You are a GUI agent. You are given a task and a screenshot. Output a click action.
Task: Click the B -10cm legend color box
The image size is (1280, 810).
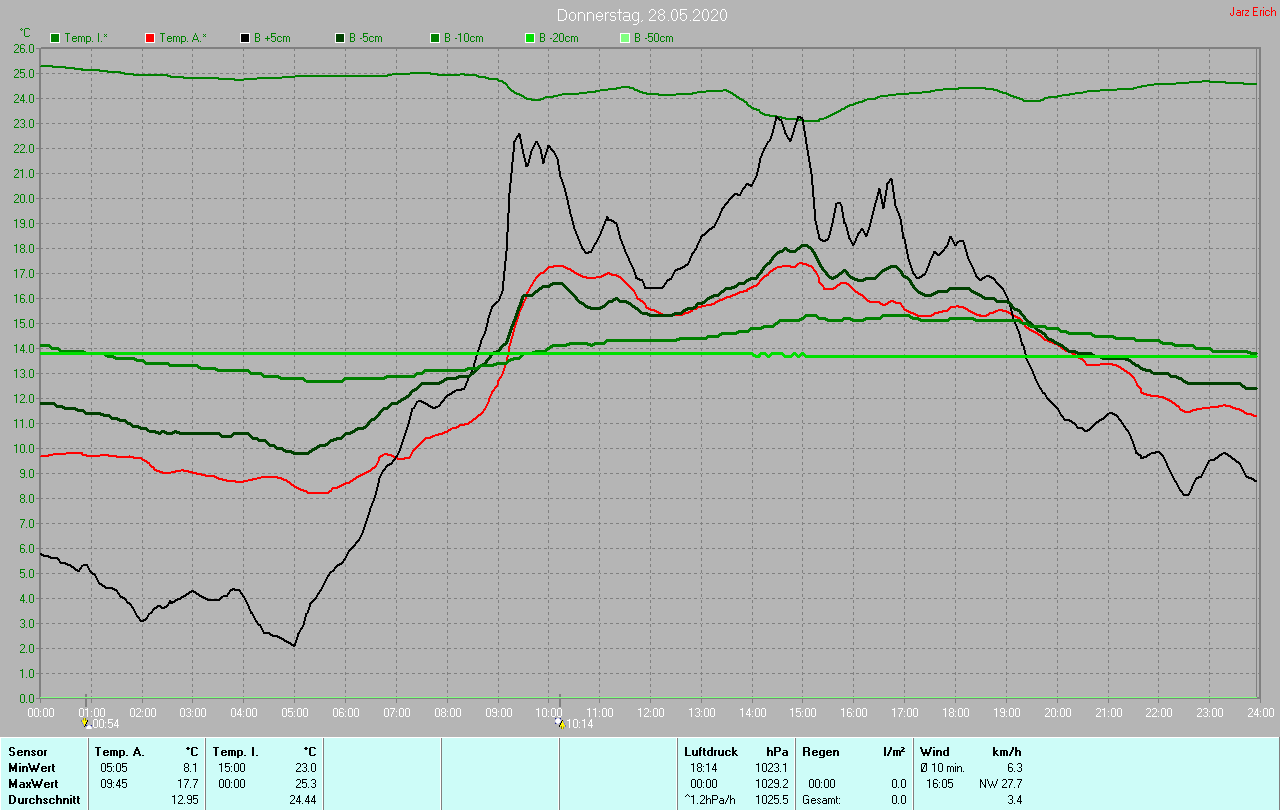[435, 38]
